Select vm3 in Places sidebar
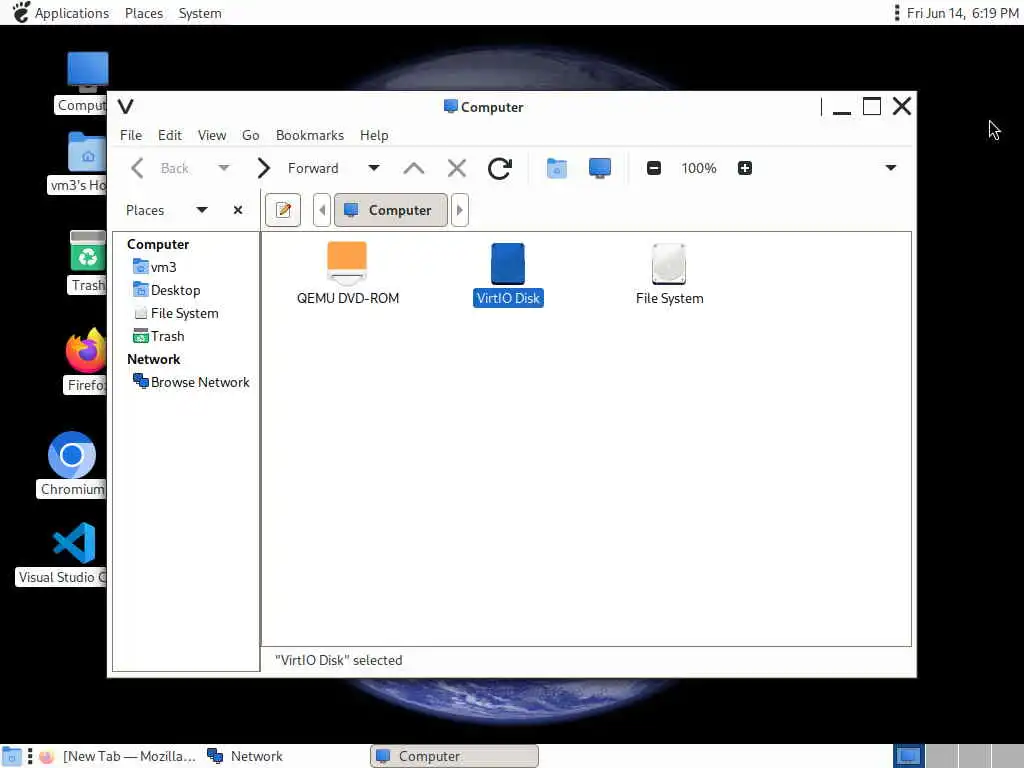 point(163,267)
